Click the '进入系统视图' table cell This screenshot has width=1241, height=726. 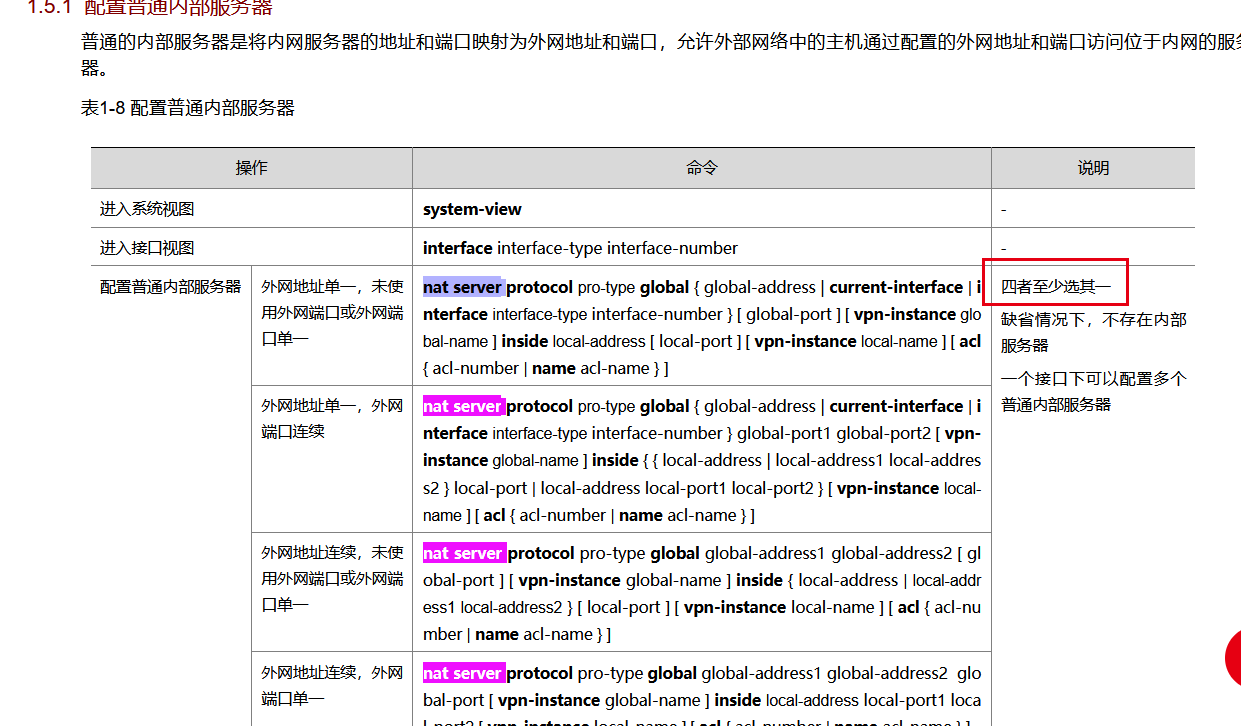[x=251, y=209]
